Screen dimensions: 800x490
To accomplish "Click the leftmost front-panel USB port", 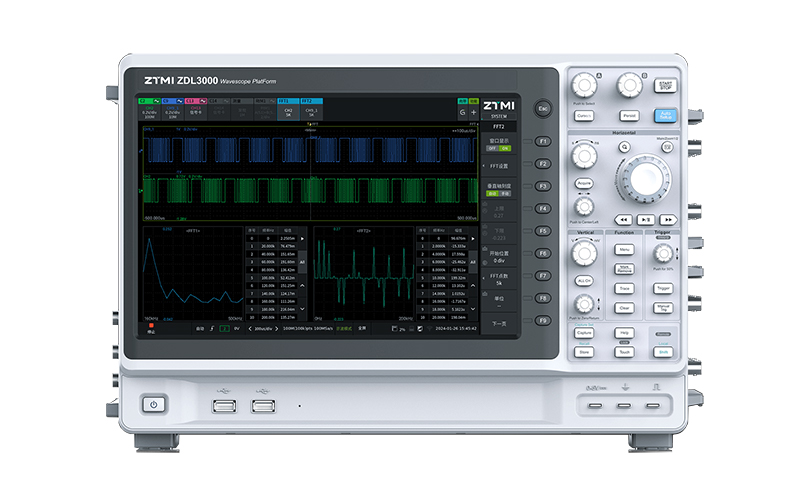I will coord(224,406).
